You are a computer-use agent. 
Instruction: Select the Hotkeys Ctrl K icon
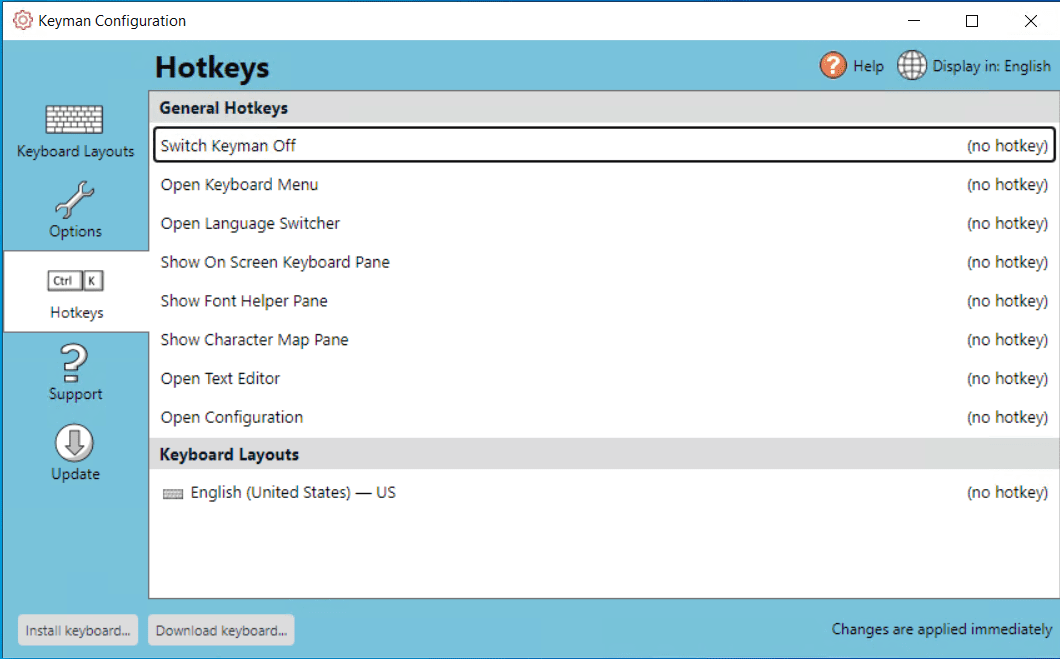tap(75, 280)
